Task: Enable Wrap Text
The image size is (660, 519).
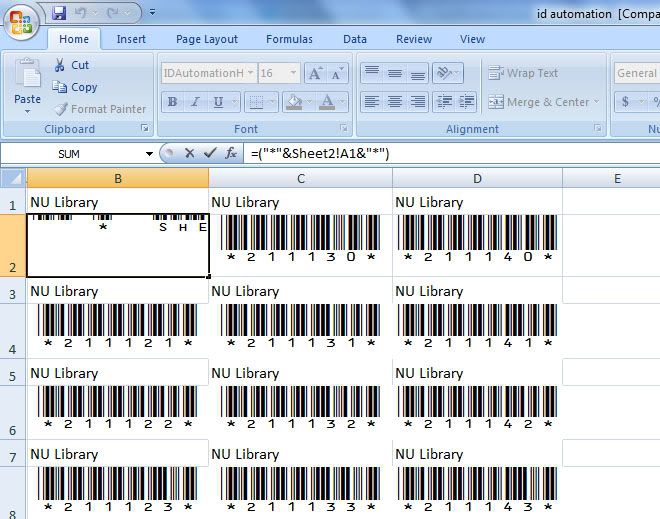Action: (523, 73)
